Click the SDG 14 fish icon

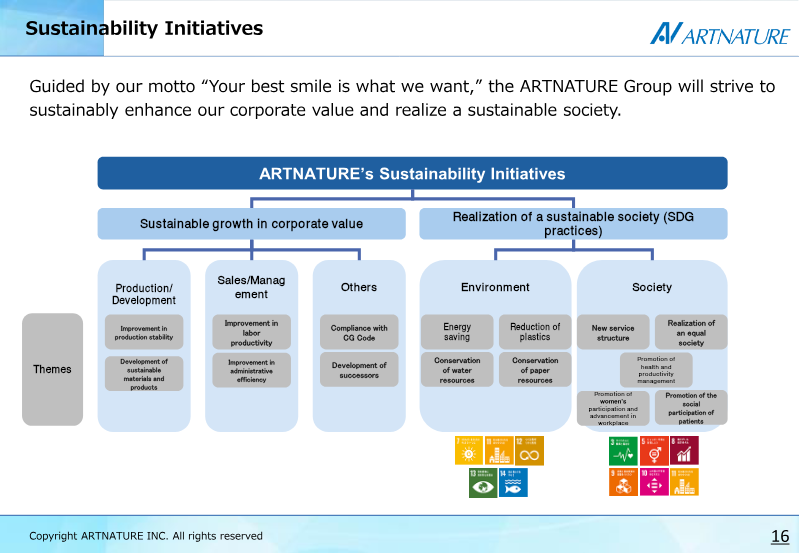click(x=513, y=482)
